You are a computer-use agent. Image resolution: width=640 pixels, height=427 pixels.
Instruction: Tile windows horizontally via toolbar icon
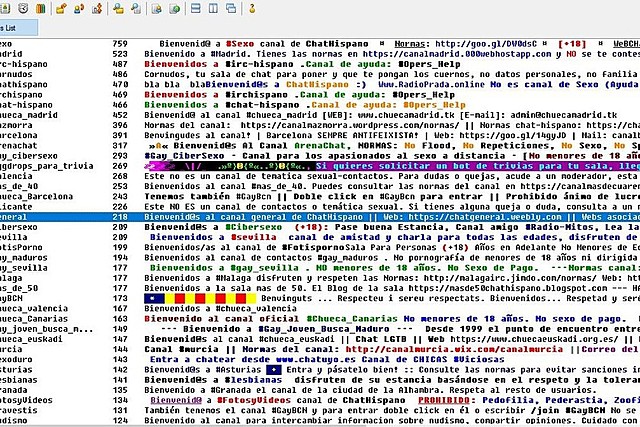tap(196, 8)
